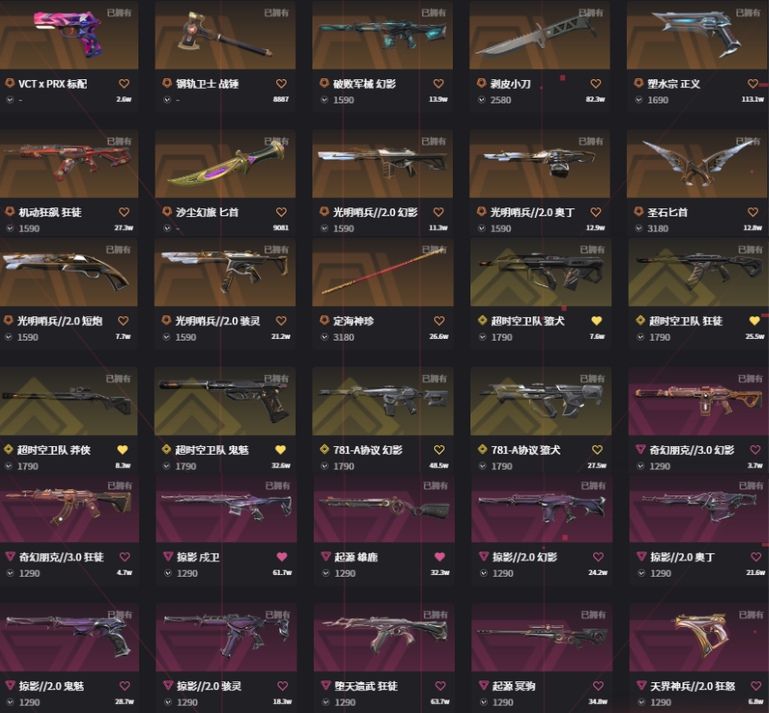Click the orange badge icon beside 机动狂飙 狂徒
This screenshot has width=769, height=713.
click(x=9, y=212)
